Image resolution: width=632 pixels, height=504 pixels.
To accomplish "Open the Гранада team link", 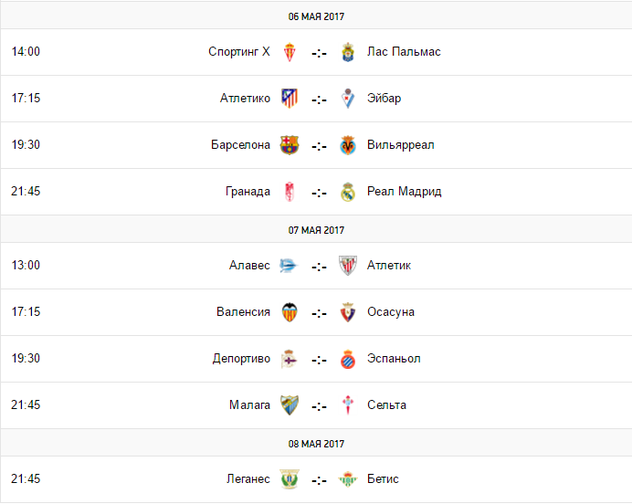I will 247,192.
